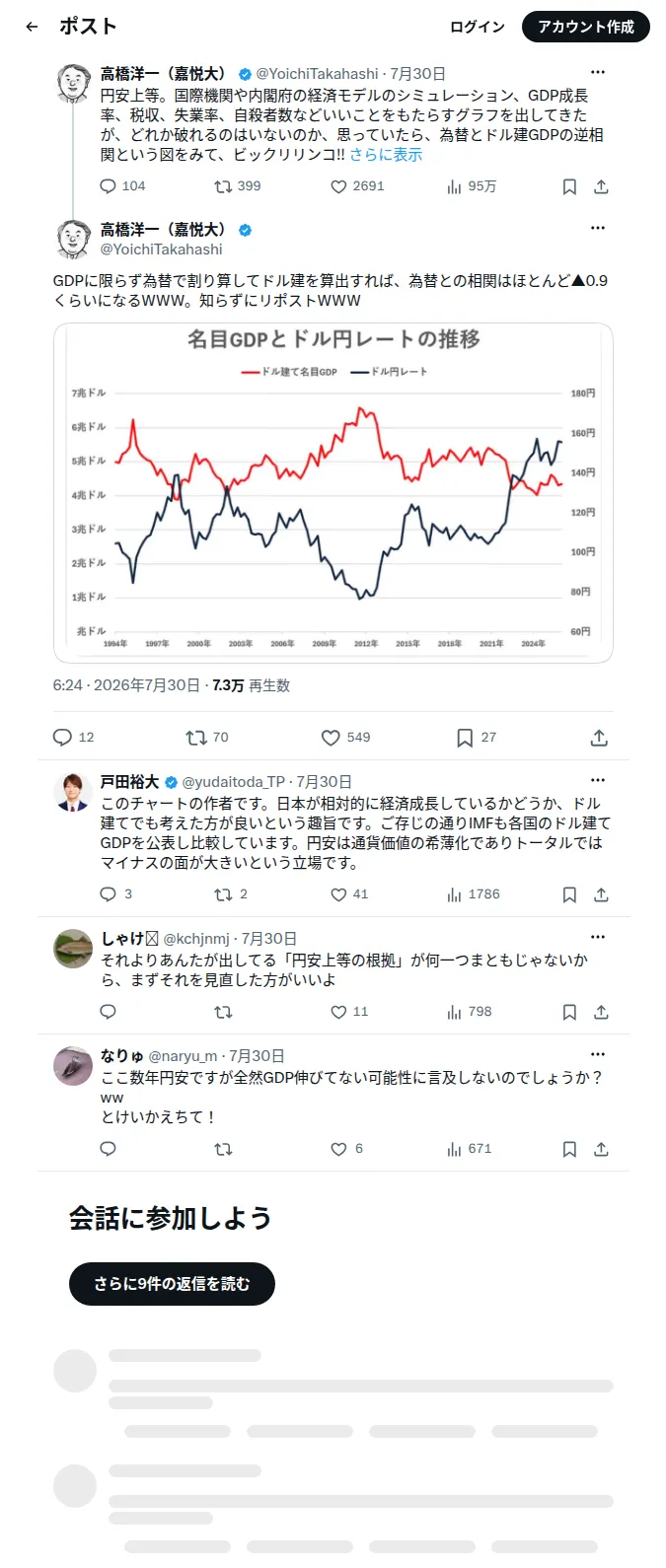The image size is (666, 1568).
Task: Like the main post with 549 likes
Action: point(345,738)
